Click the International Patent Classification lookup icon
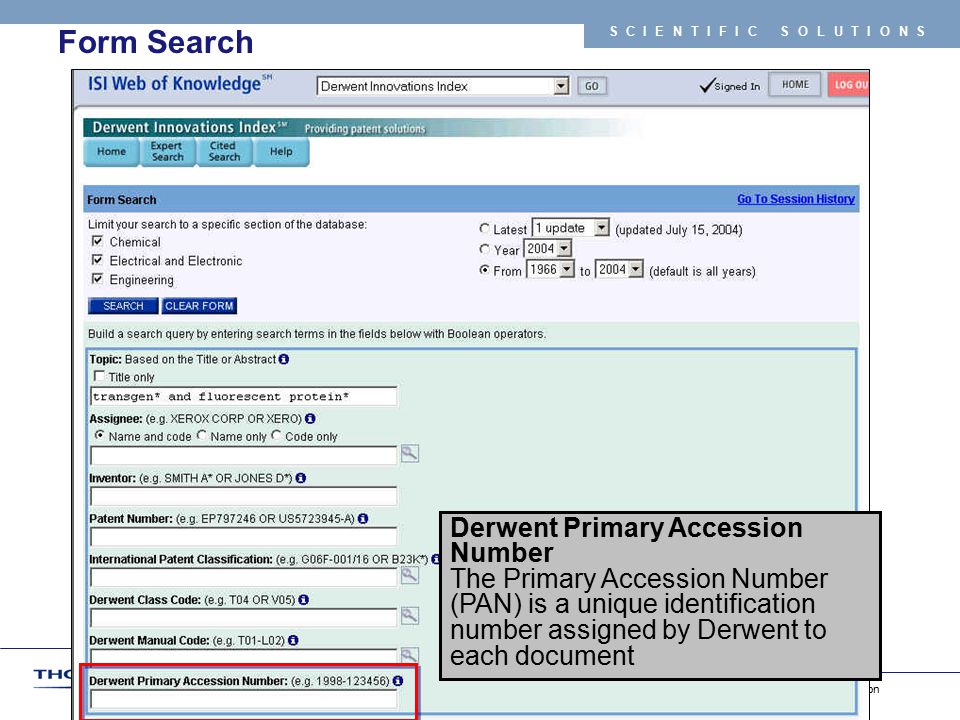The image size is (960, 720). point(410,575)
